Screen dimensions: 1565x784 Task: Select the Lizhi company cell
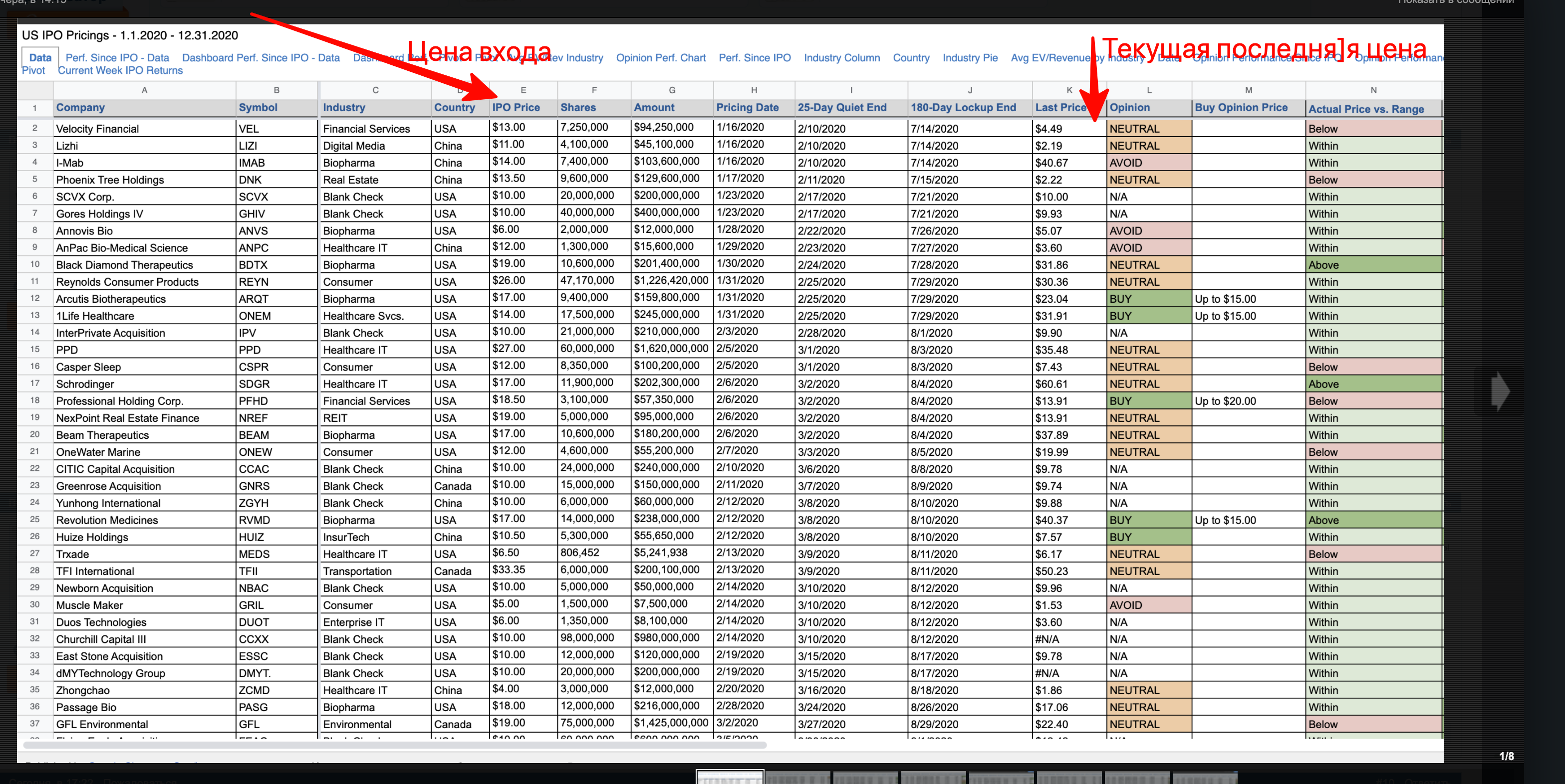click(145, 146)
